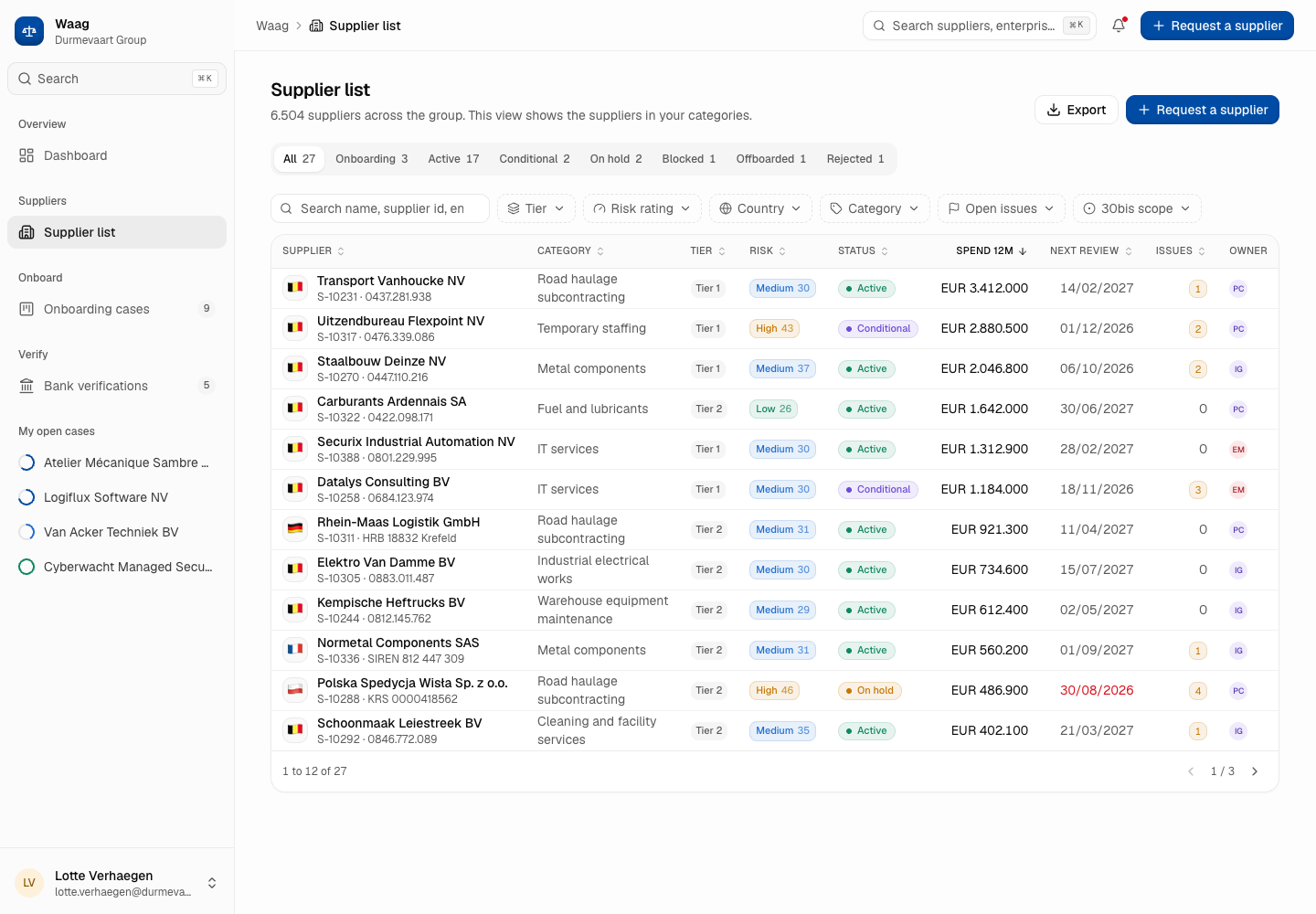Expand the Lotte Verhaegen user menu

117,883
